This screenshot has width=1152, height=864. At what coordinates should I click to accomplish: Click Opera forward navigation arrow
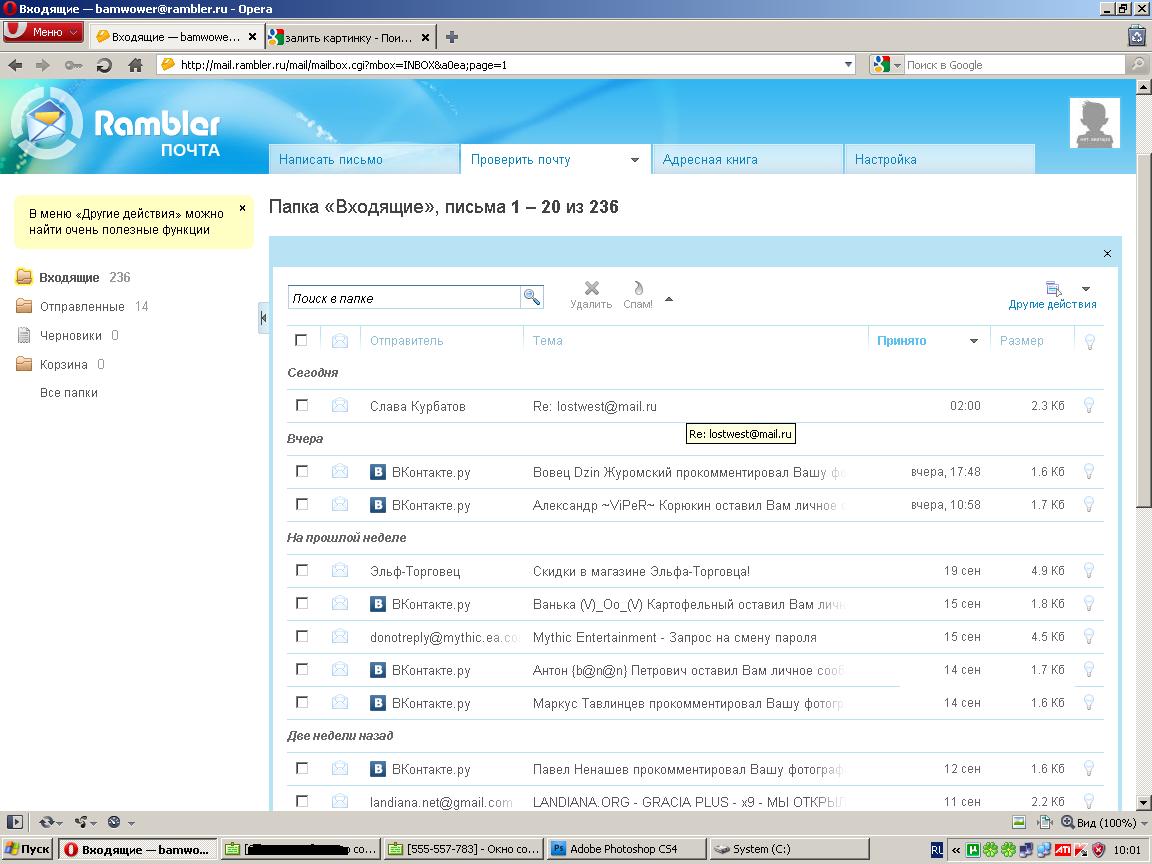click(43, 65)
